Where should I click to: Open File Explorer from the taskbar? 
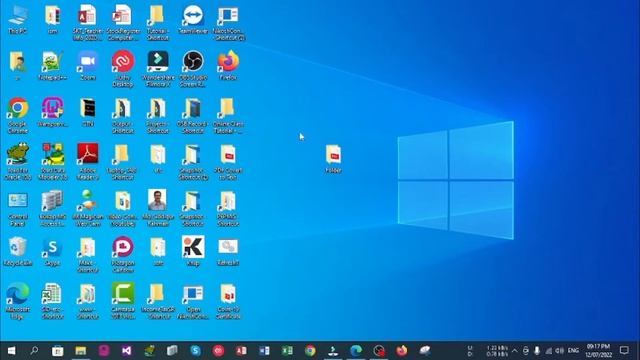click(x=80, y=350)
